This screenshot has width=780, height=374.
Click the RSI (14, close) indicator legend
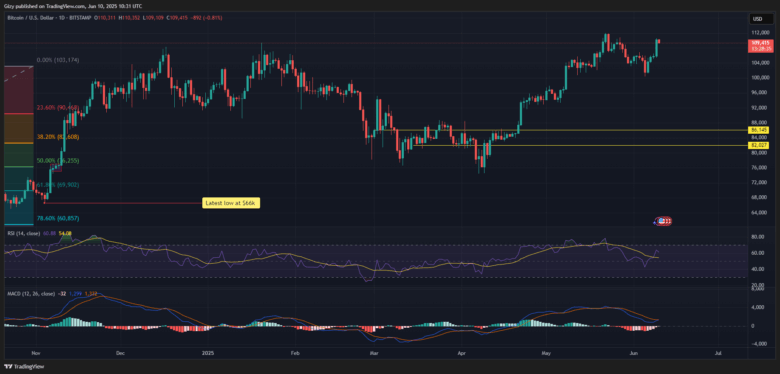(x=24, y=233)
